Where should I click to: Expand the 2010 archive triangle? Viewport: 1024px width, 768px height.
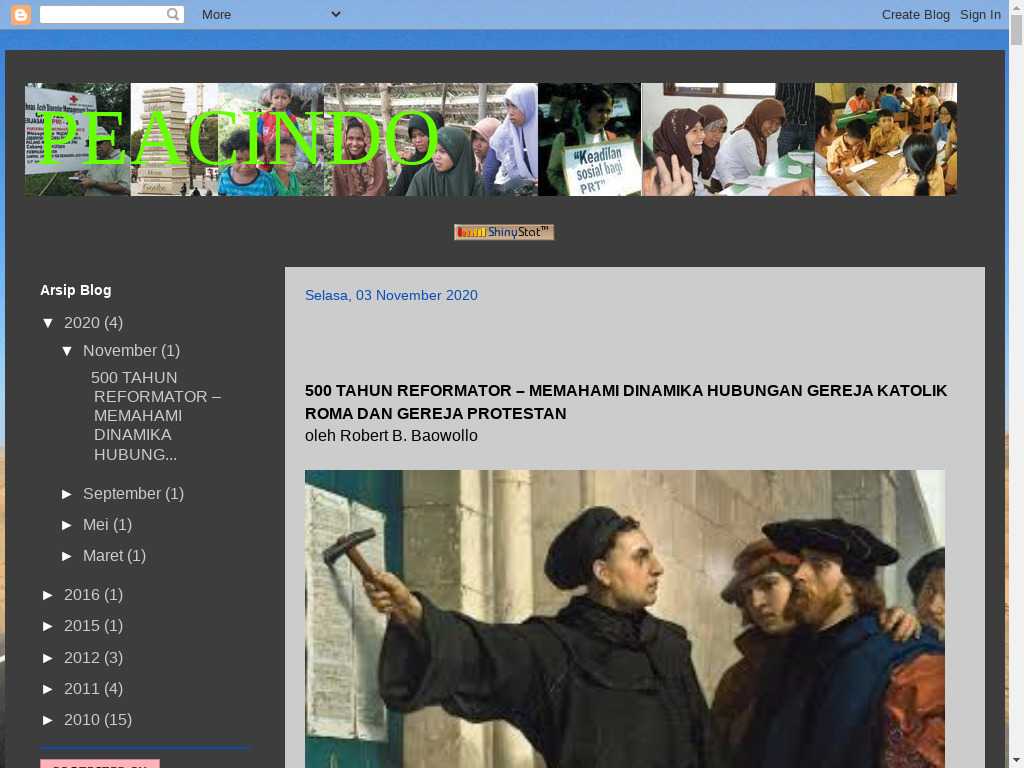[48, 720]
